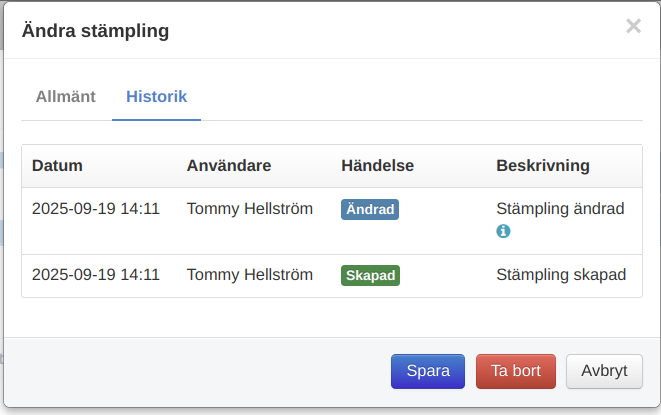
Task: Click the Ändrad event badge
Action: pyautogui.click(x=370, y=210)
